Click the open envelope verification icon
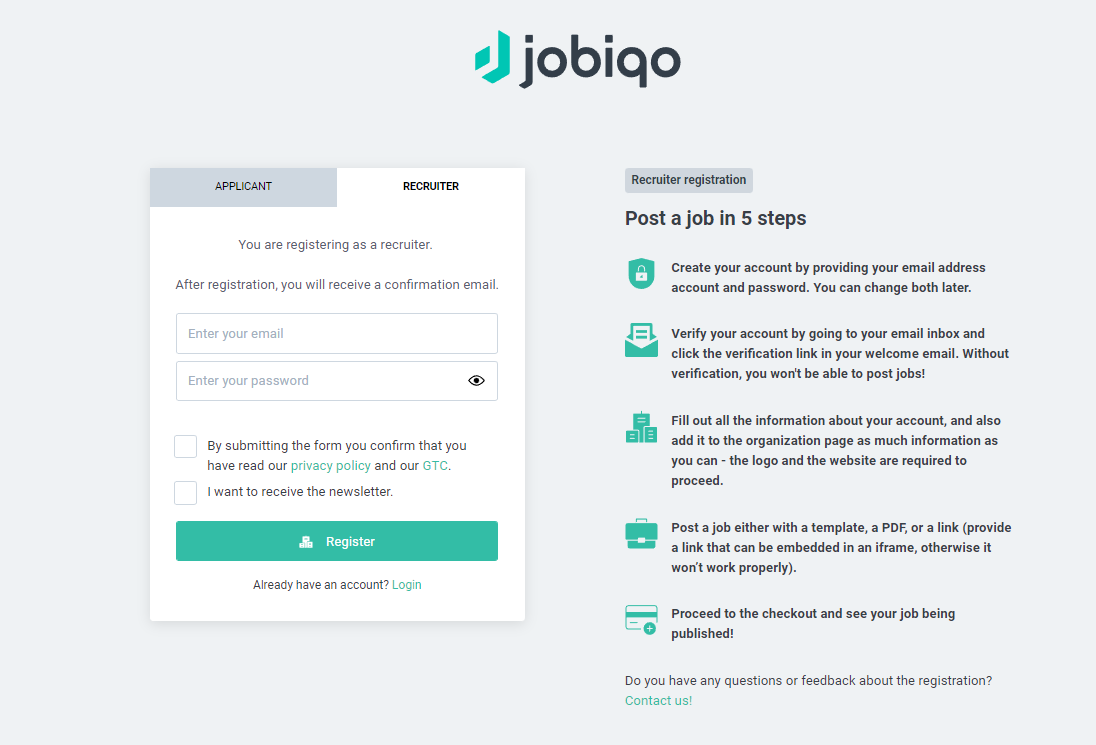The width and height of the screenshot is (1096, 745). click(641, 340)
